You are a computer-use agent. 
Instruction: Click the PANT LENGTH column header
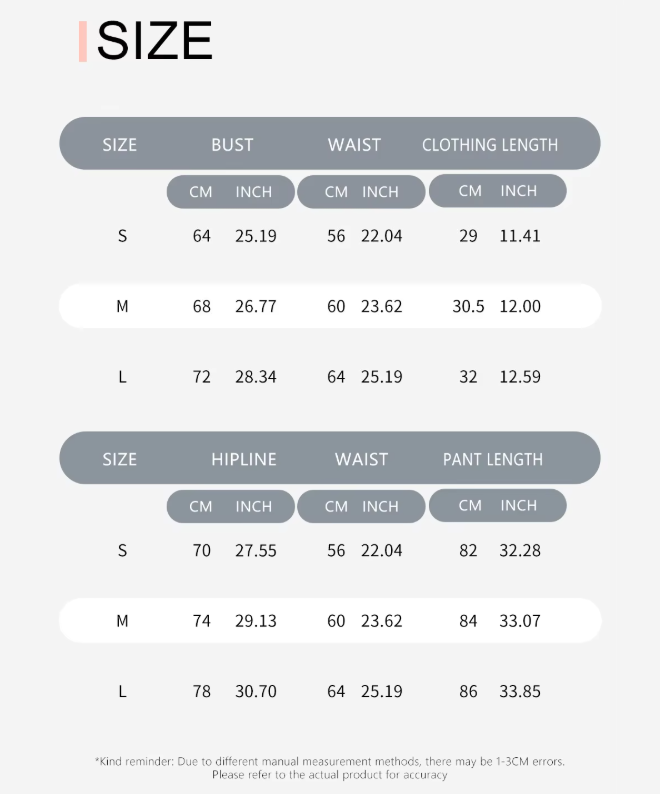click(492, 460)
